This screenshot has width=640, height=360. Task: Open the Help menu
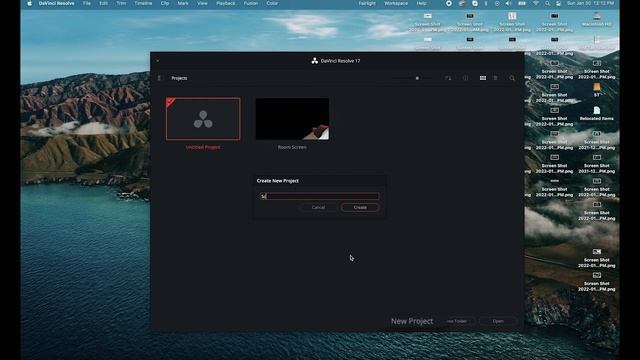(x=422, y=3)
